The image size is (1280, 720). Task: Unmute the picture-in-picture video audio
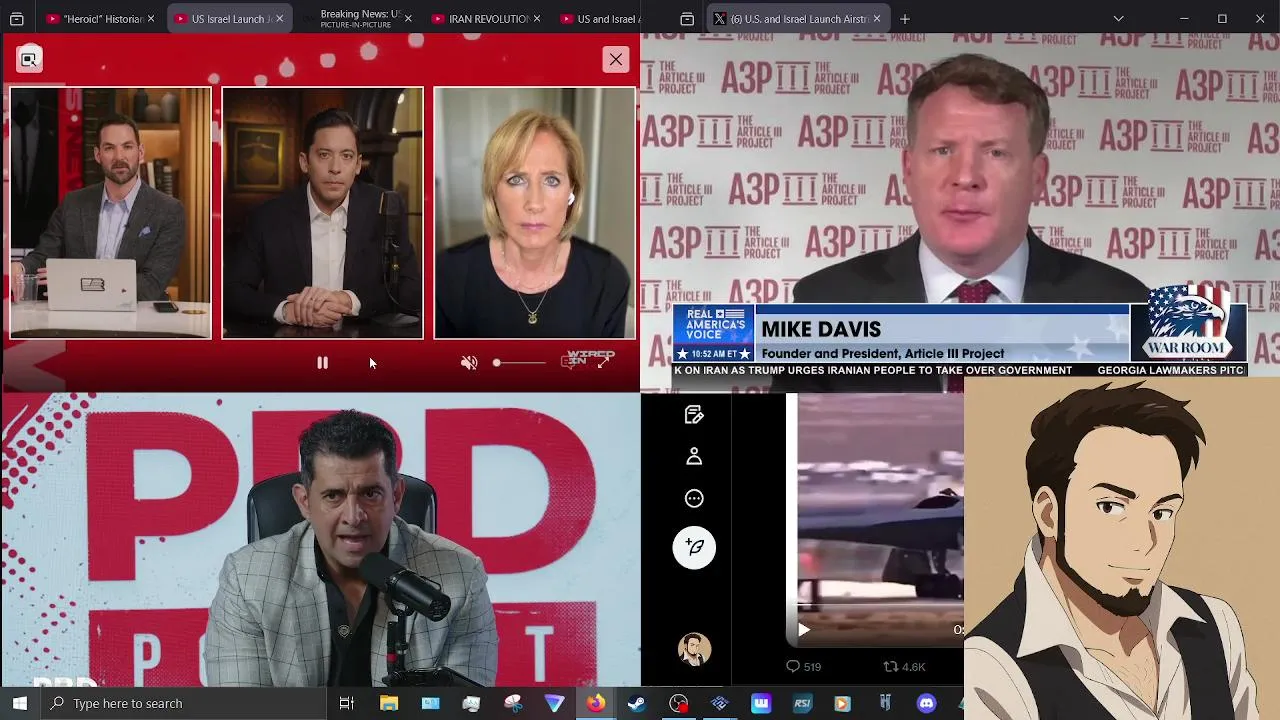[x=469, y=363]
